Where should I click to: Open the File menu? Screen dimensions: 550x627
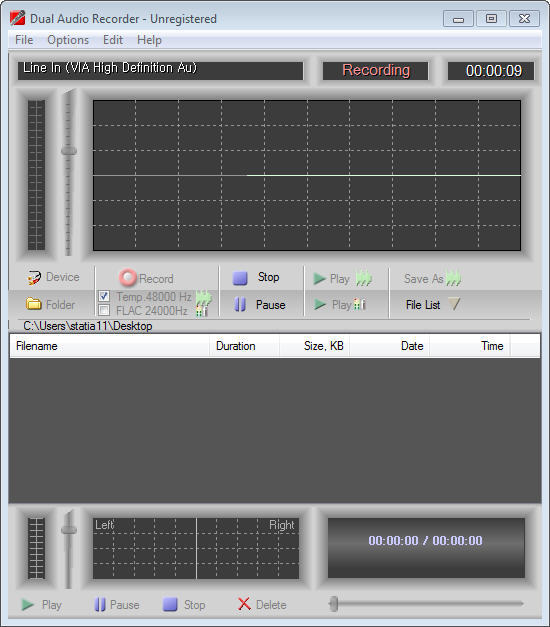[x=24, y=40]
